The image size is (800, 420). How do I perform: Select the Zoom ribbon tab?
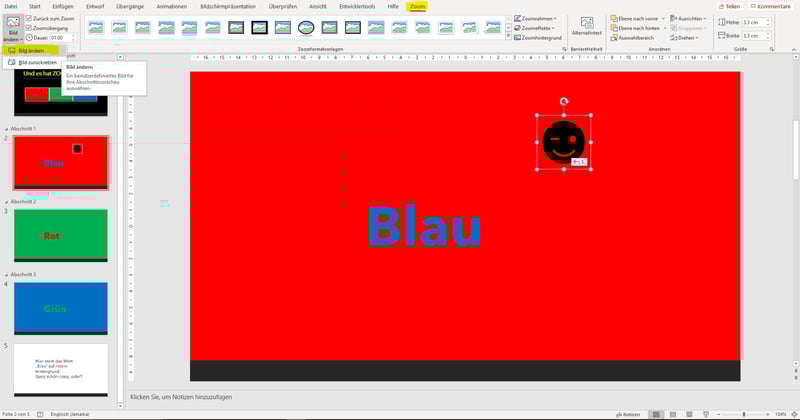pos(417,7)
